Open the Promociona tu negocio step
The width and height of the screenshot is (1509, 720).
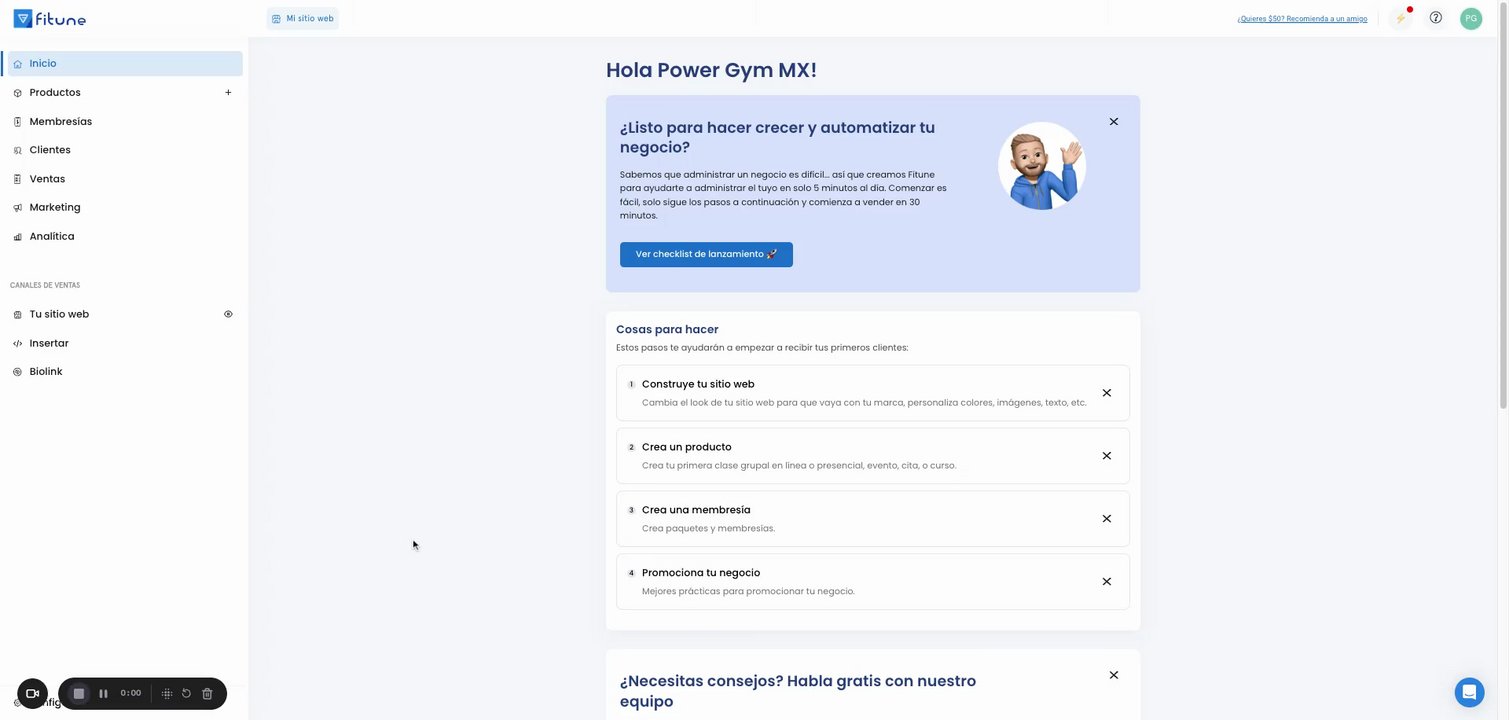pos(873,582)
